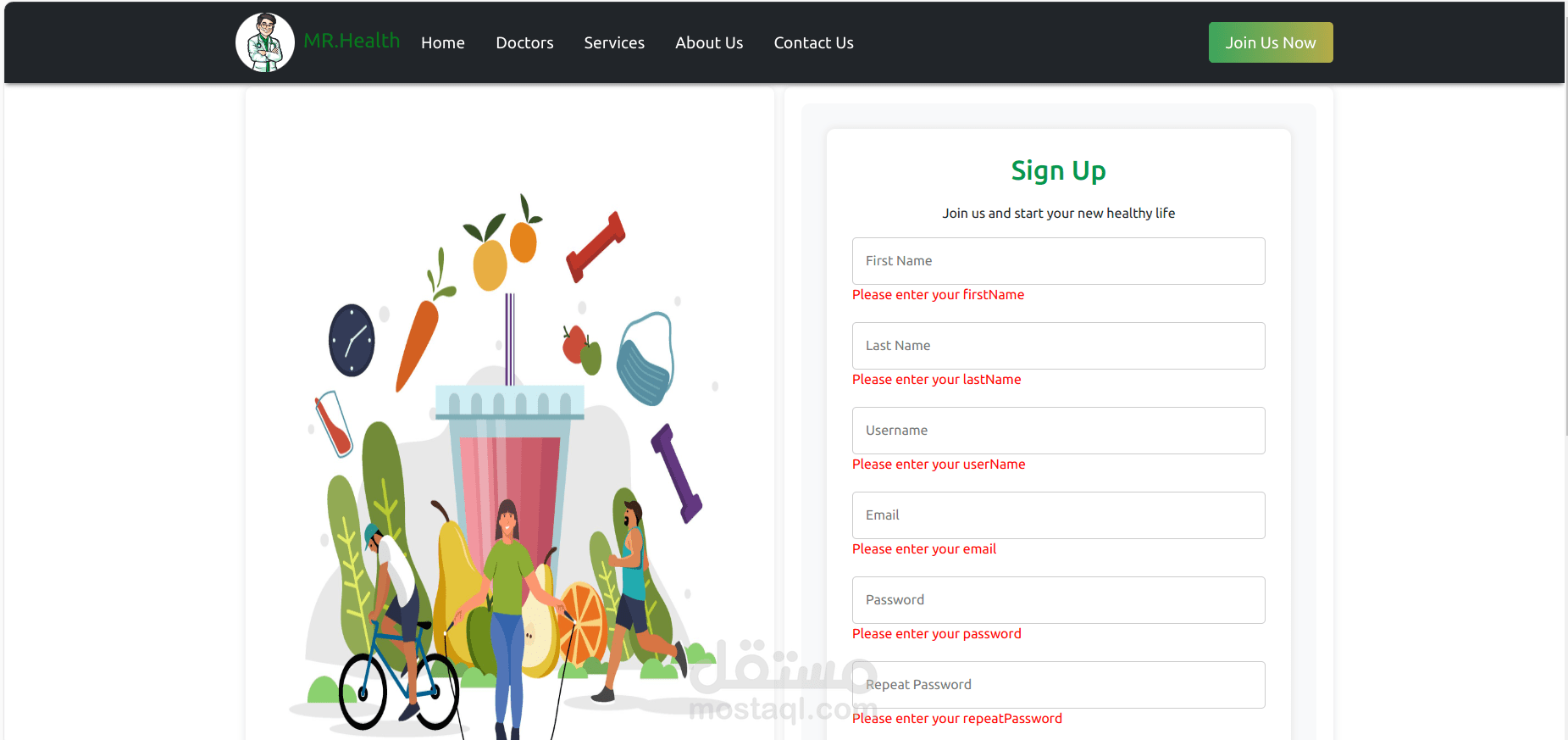This screenshot has width=1568, height=740.
Task: Open the Home menu item
Action: click(443, 42)
